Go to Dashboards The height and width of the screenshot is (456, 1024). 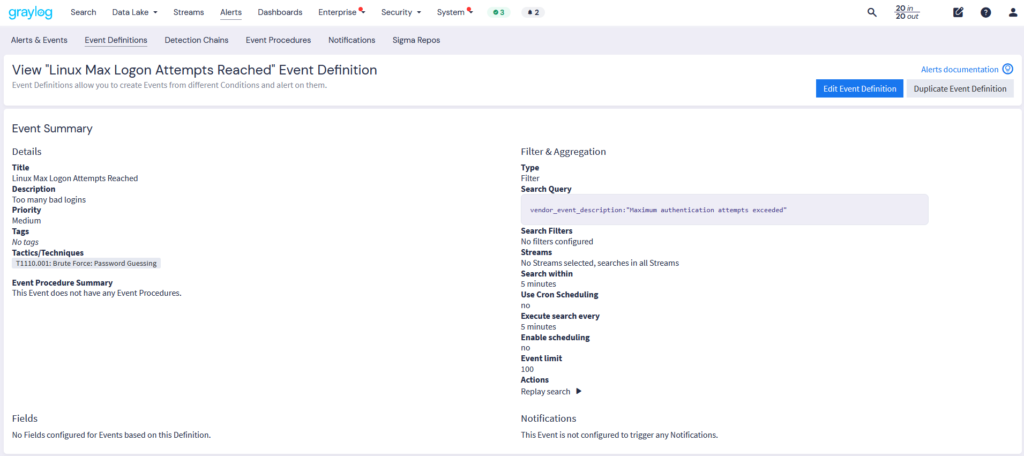pos(280,12)
